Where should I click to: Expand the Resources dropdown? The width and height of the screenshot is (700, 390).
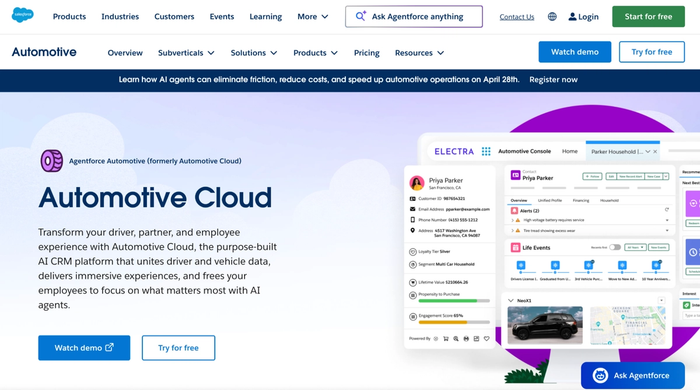pos(419,53)
